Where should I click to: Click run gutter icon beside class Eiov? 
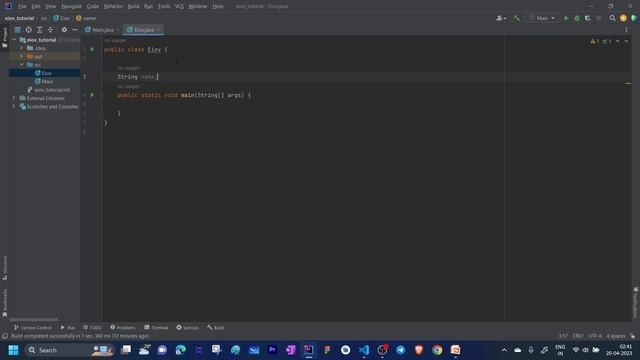pos(92,49)
